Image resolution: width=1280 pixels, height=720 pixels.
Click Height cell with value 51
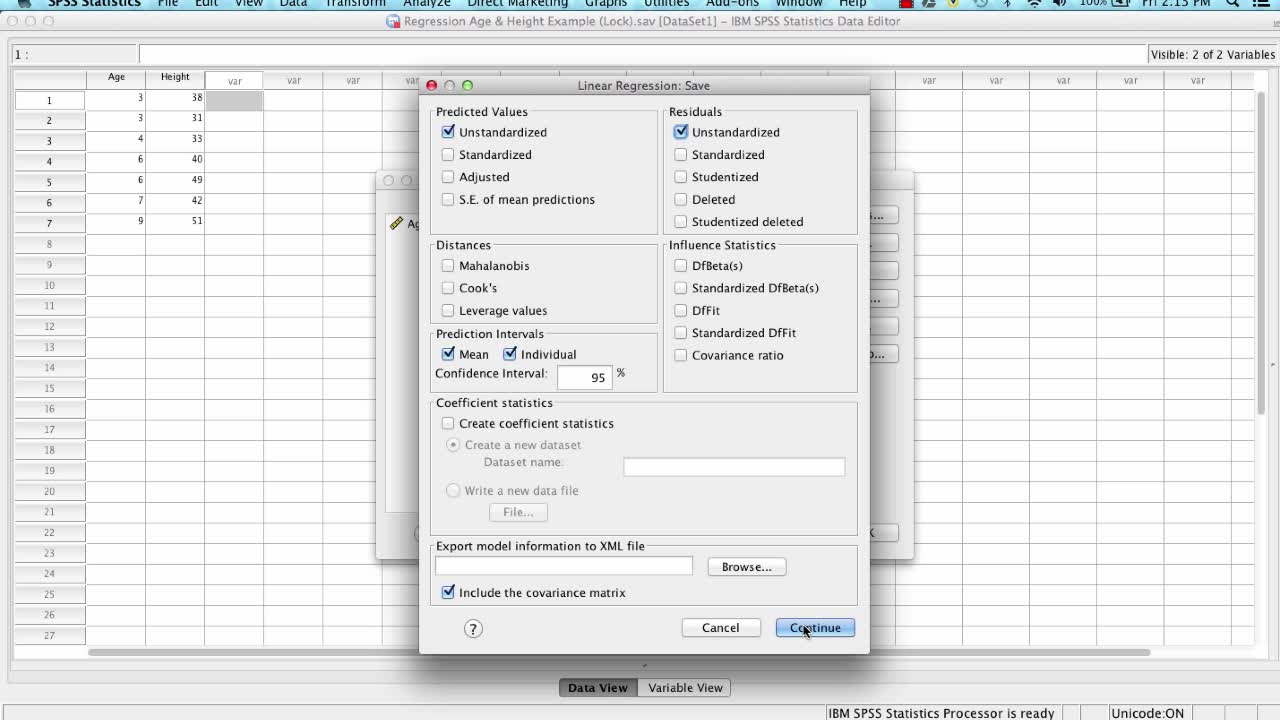175,222
